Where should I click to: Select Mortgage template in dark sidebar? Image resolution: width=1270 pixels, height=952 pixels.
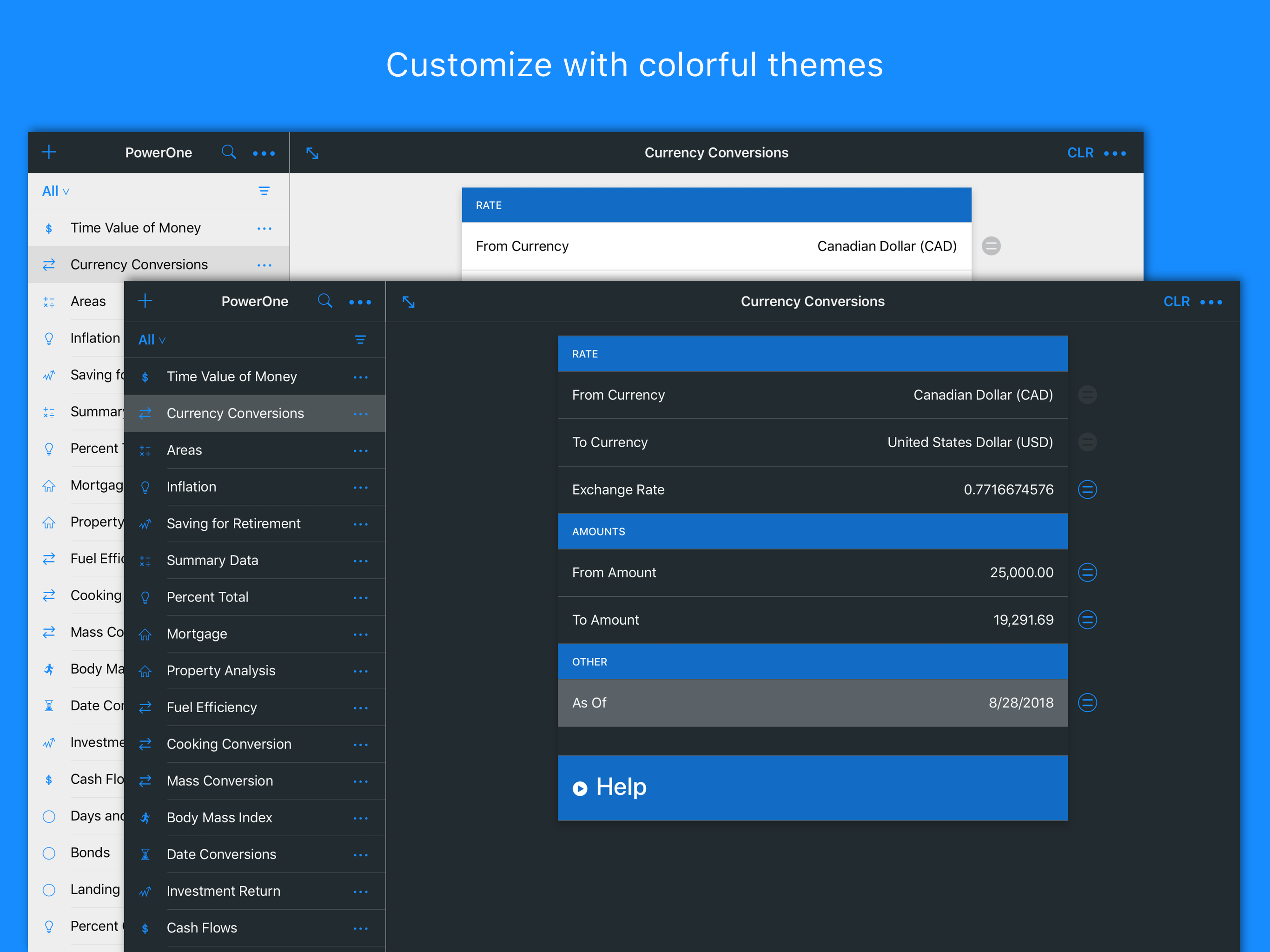(254, 634)
